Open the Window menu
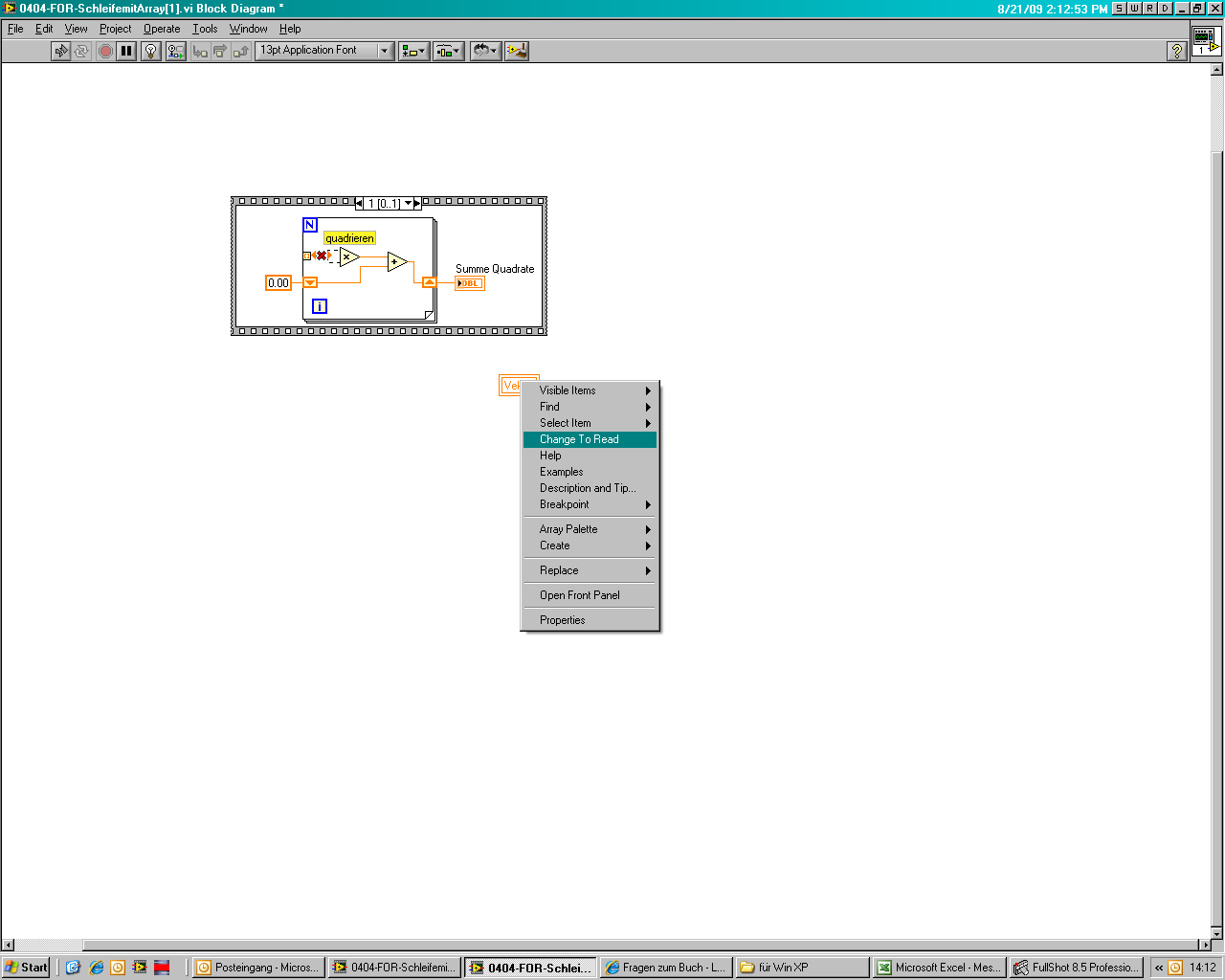 (x=248, y=29)
